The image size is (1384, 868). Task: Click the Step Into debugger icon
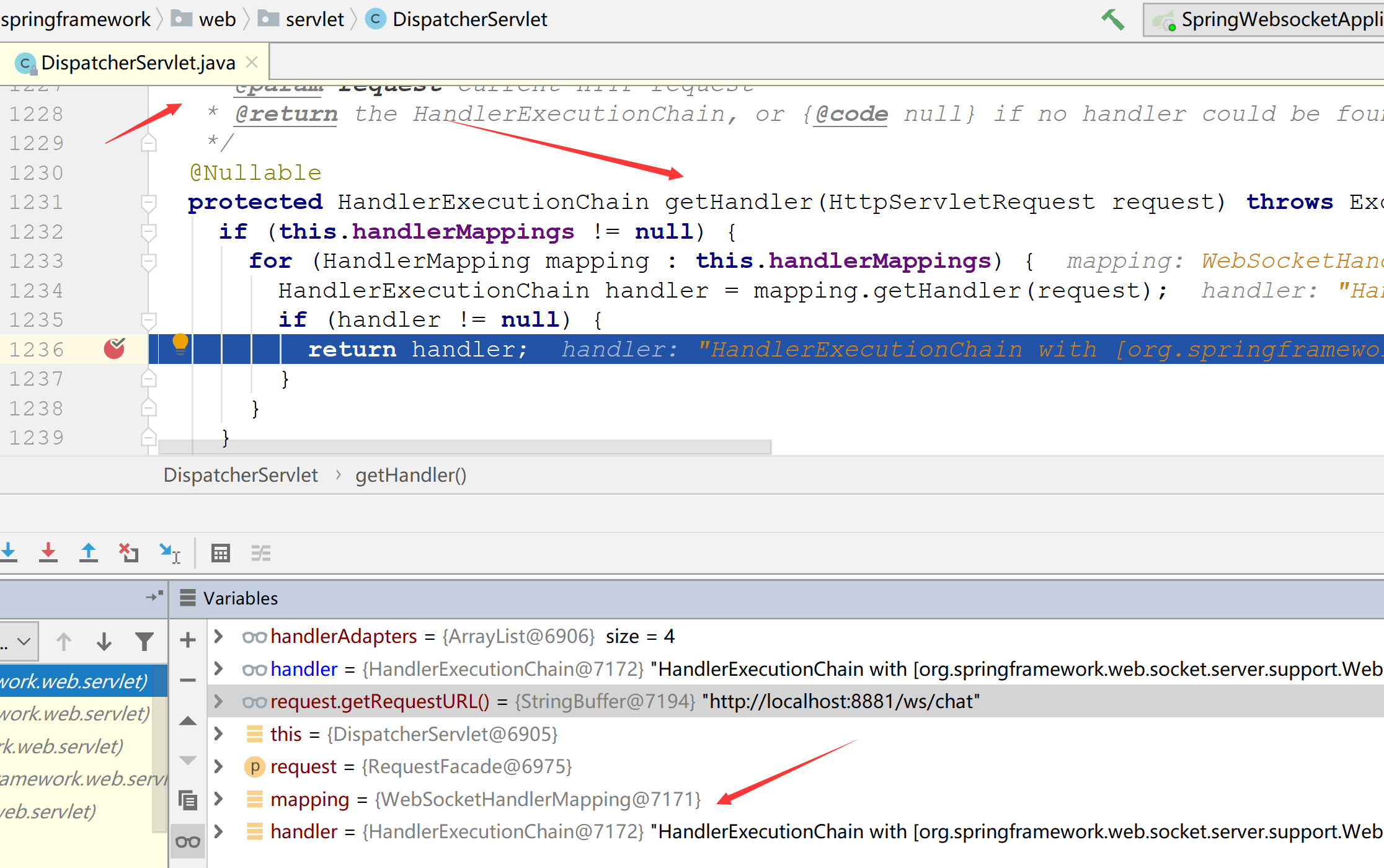click(9, 552)
